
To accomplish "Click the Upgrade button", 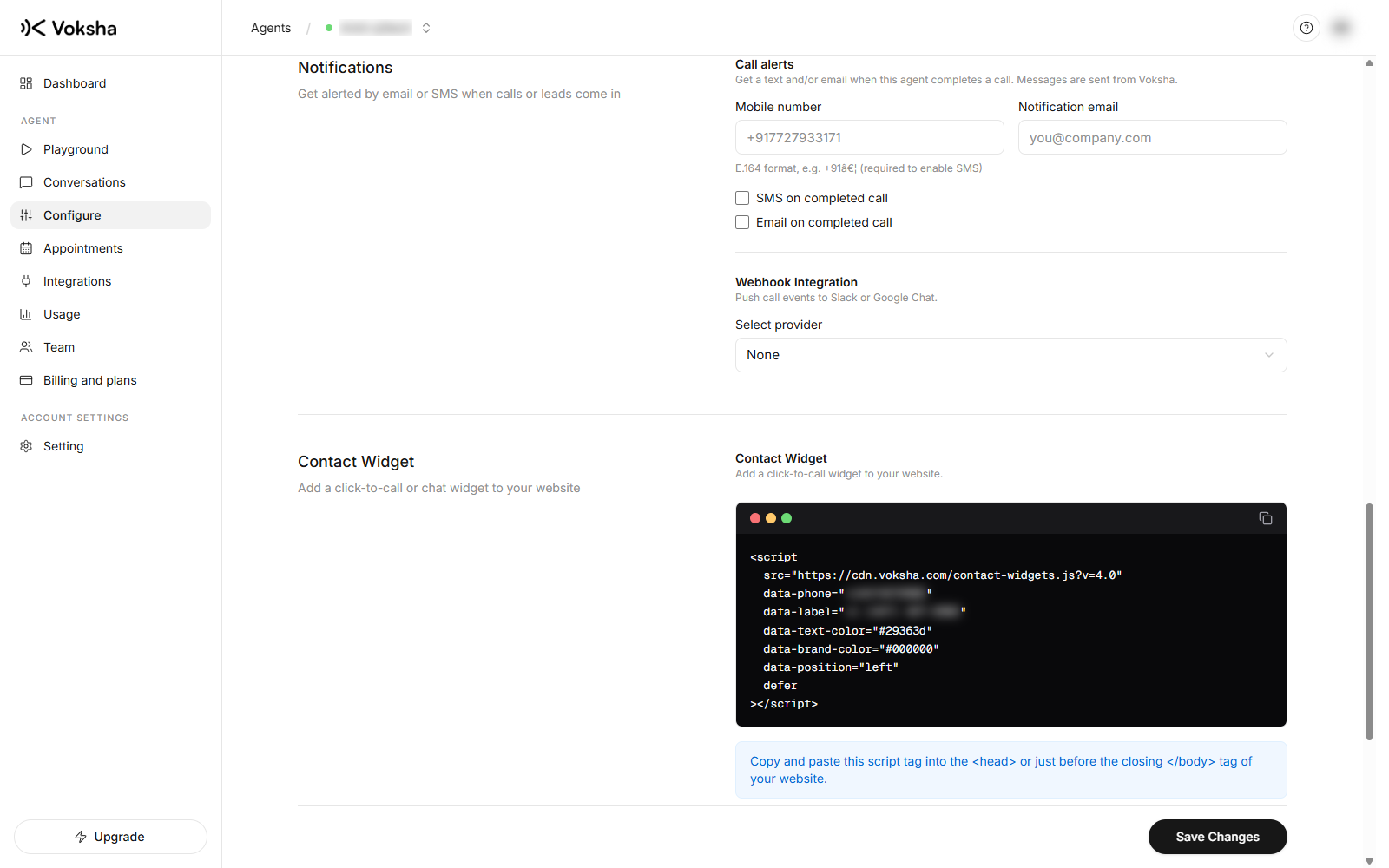I will point(110,837).
